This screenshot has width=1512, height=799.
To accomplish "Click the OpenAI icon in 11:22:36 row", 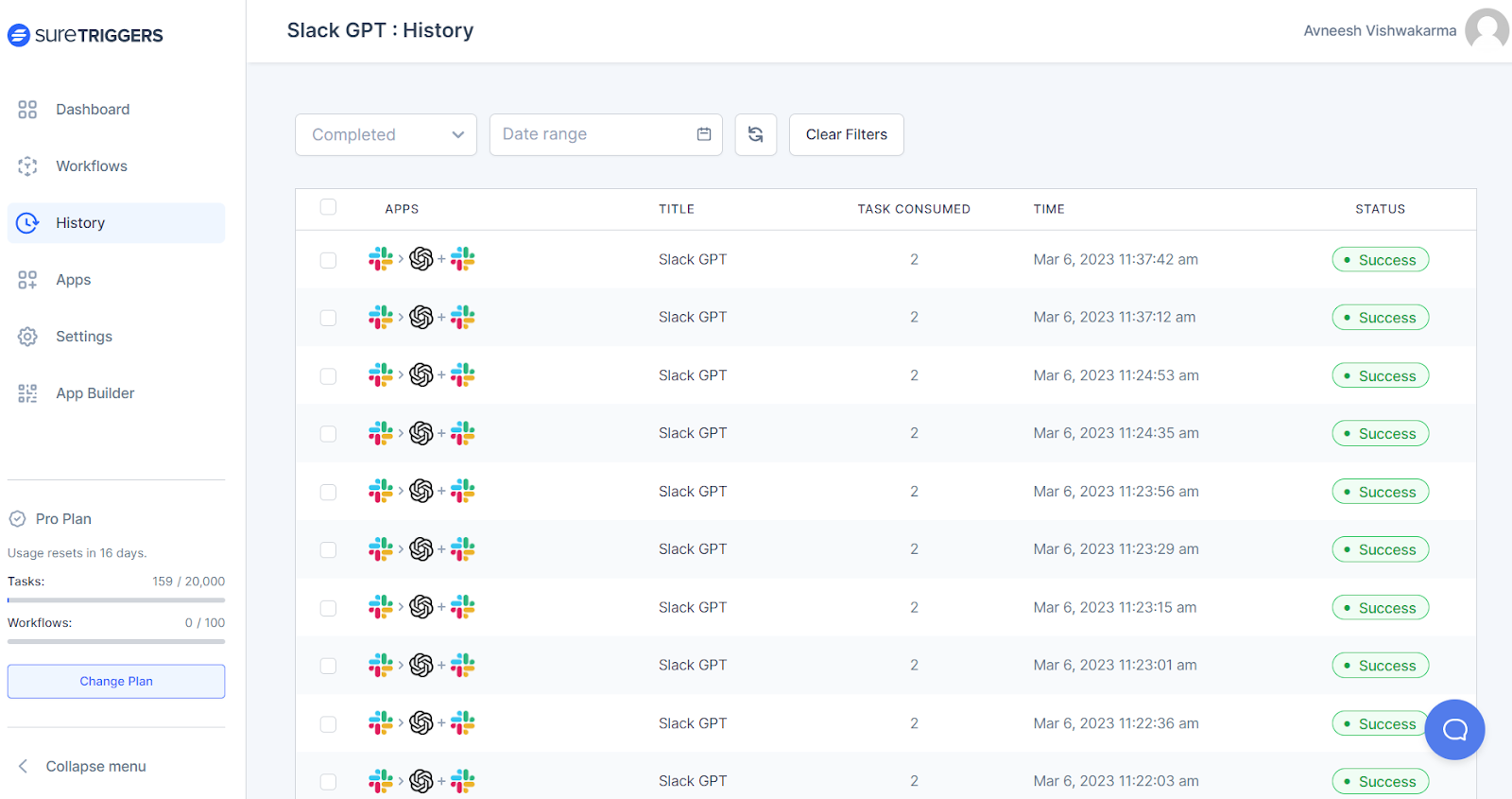I will [421, 723].
